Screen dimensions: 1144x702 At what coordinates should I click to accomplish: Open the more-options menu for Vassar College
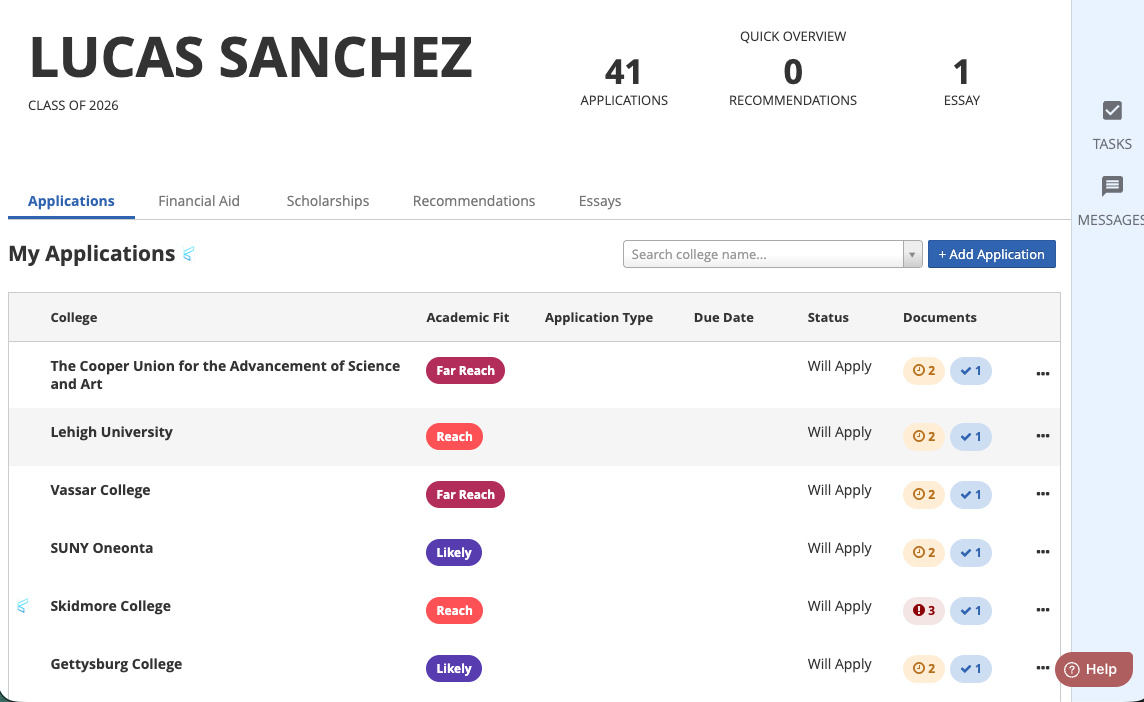click(1043, 494)
